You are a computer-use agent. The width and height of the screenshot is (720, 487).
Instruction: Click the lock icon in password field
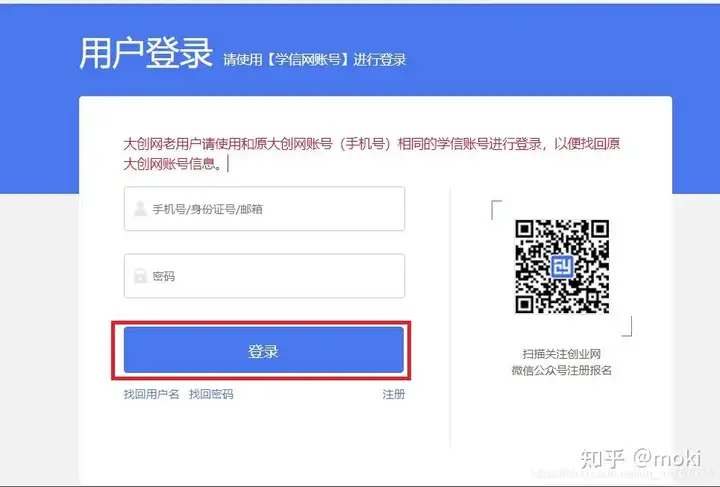(x=140, y=276)
